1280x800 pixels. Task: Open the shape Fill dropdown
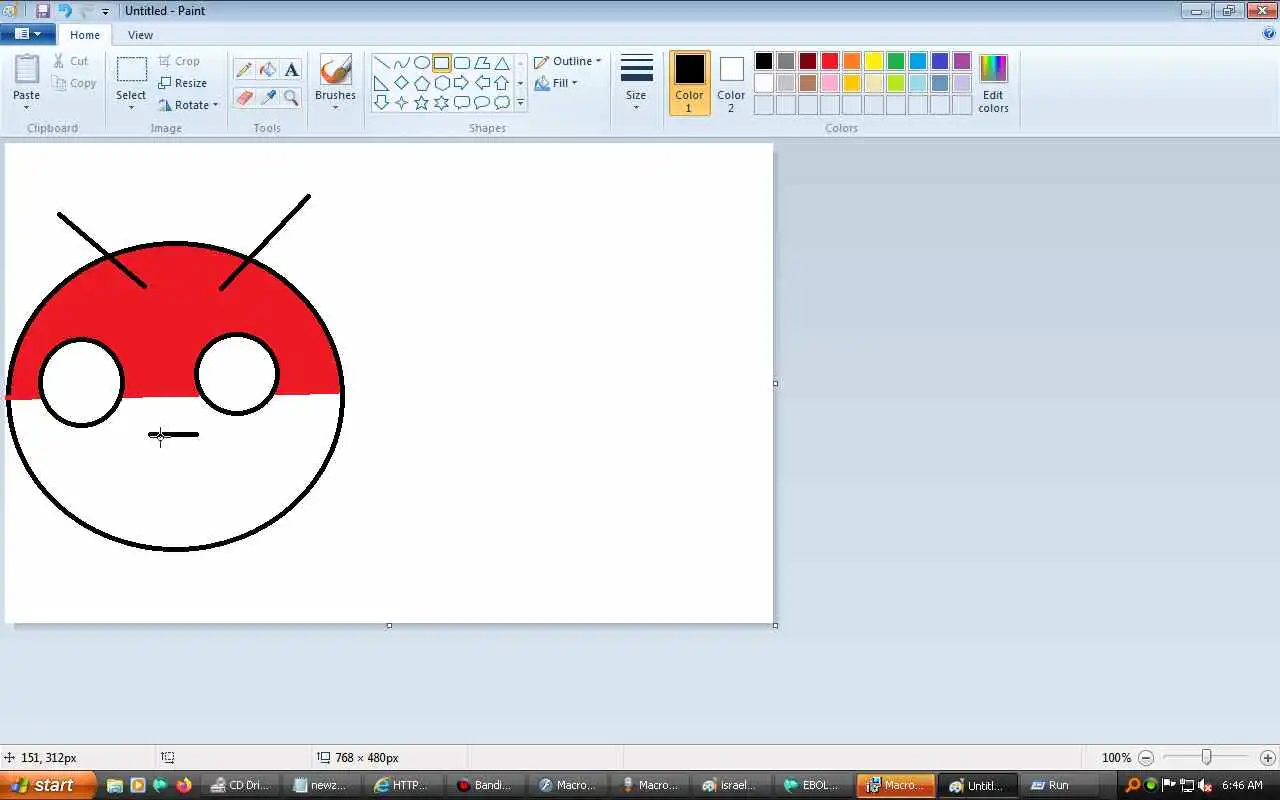tap(556, 83)
